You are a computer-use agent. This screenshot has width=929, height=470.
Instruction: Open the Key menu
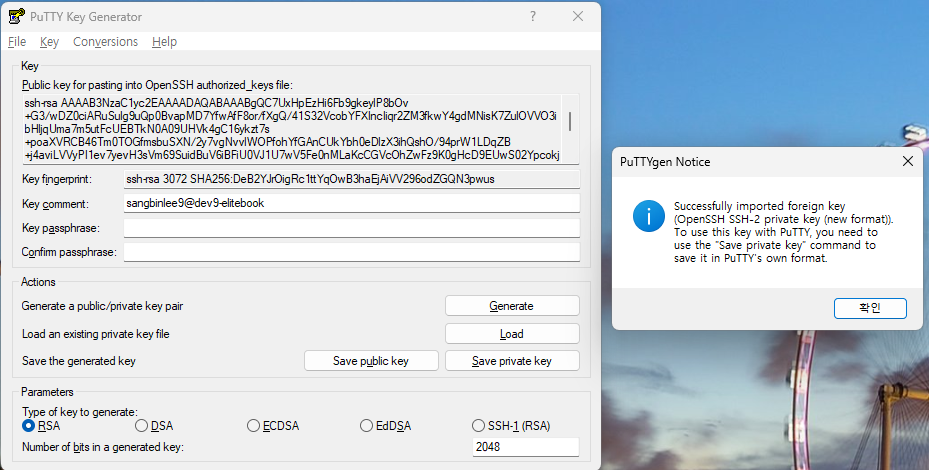pyautogui.click(x=49, y=41)
